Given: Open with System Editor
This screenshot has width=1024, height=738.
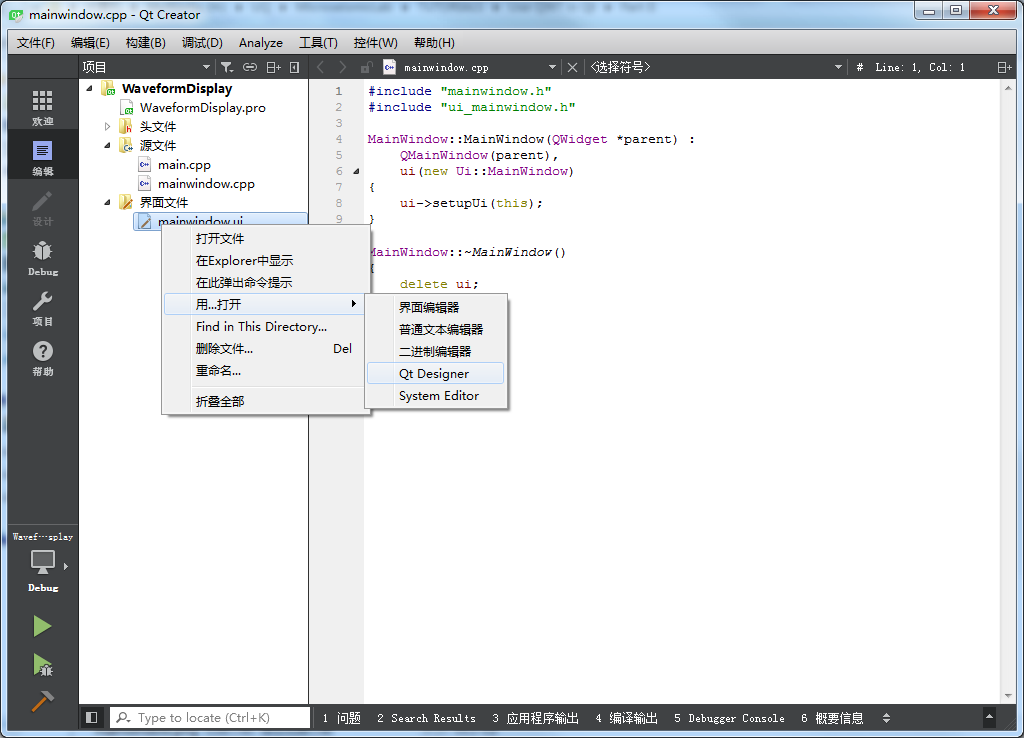Looking at the screenshot, I should point(436,396).
